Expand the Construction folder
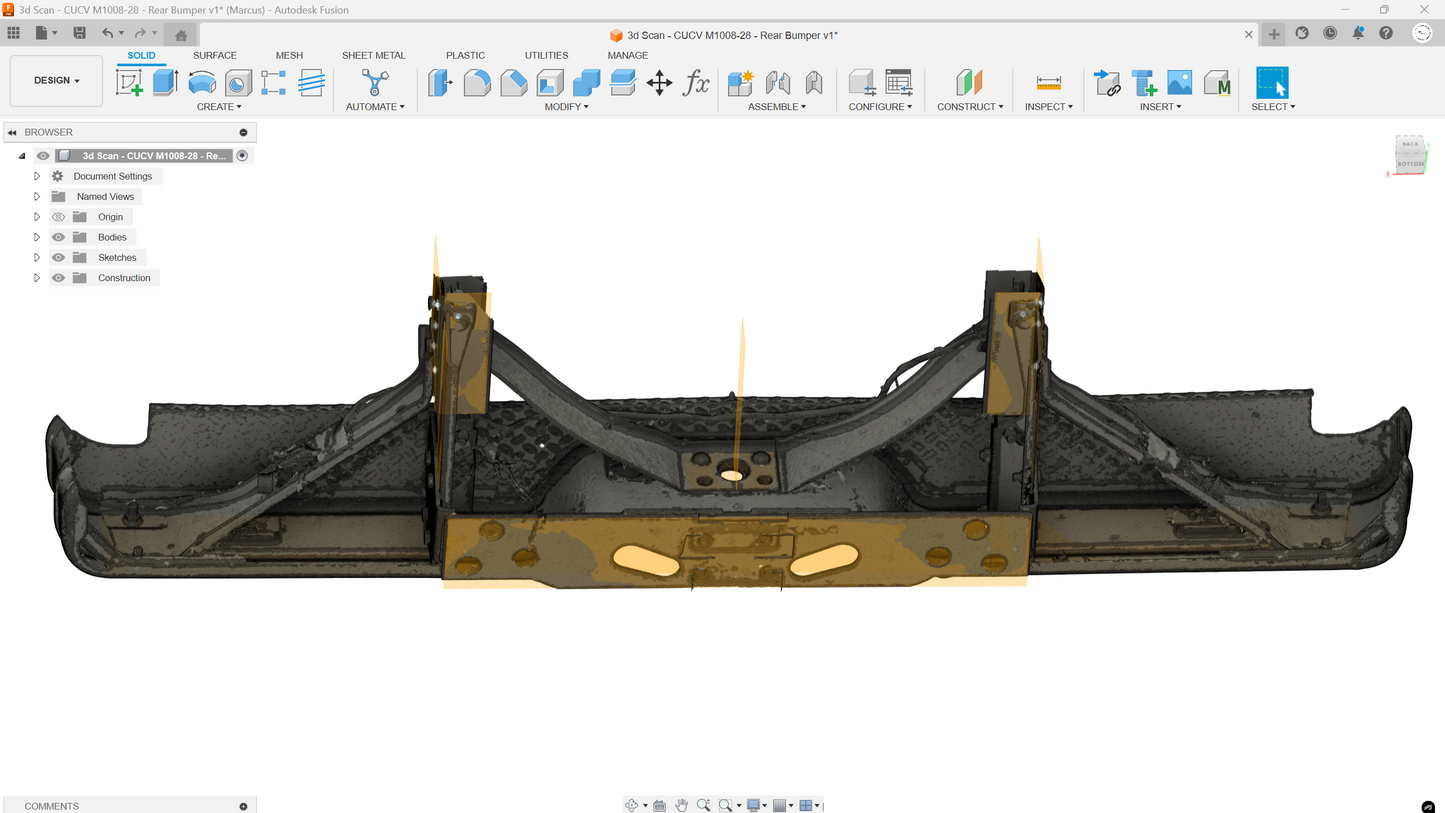The height and width of the screenshot is (813, 1445). click(37, 278)
